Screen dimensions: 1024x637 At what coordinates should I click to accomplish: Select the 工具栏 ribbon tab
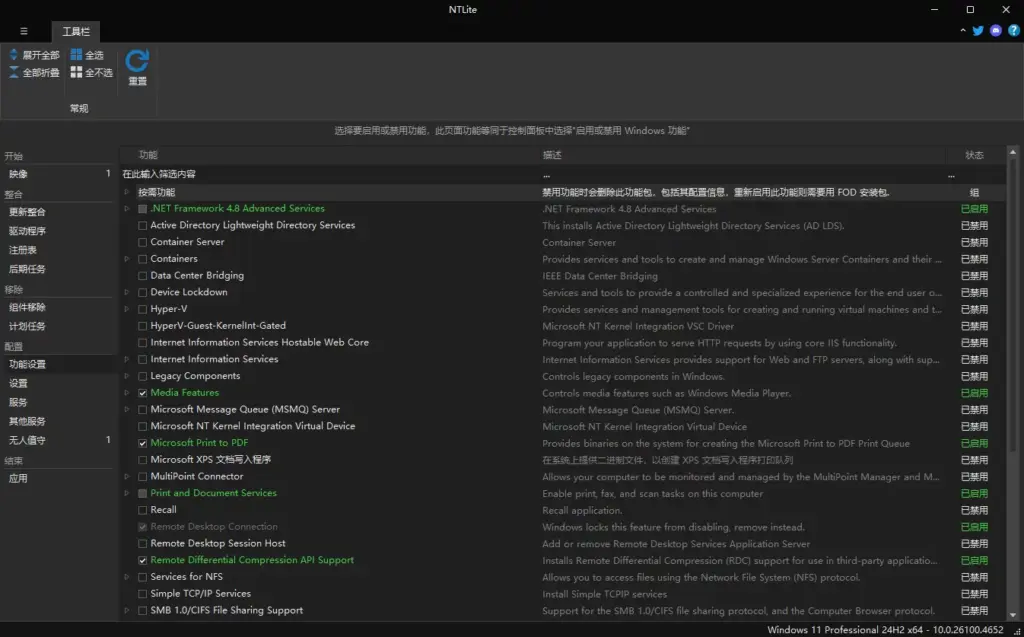[76, 31]
